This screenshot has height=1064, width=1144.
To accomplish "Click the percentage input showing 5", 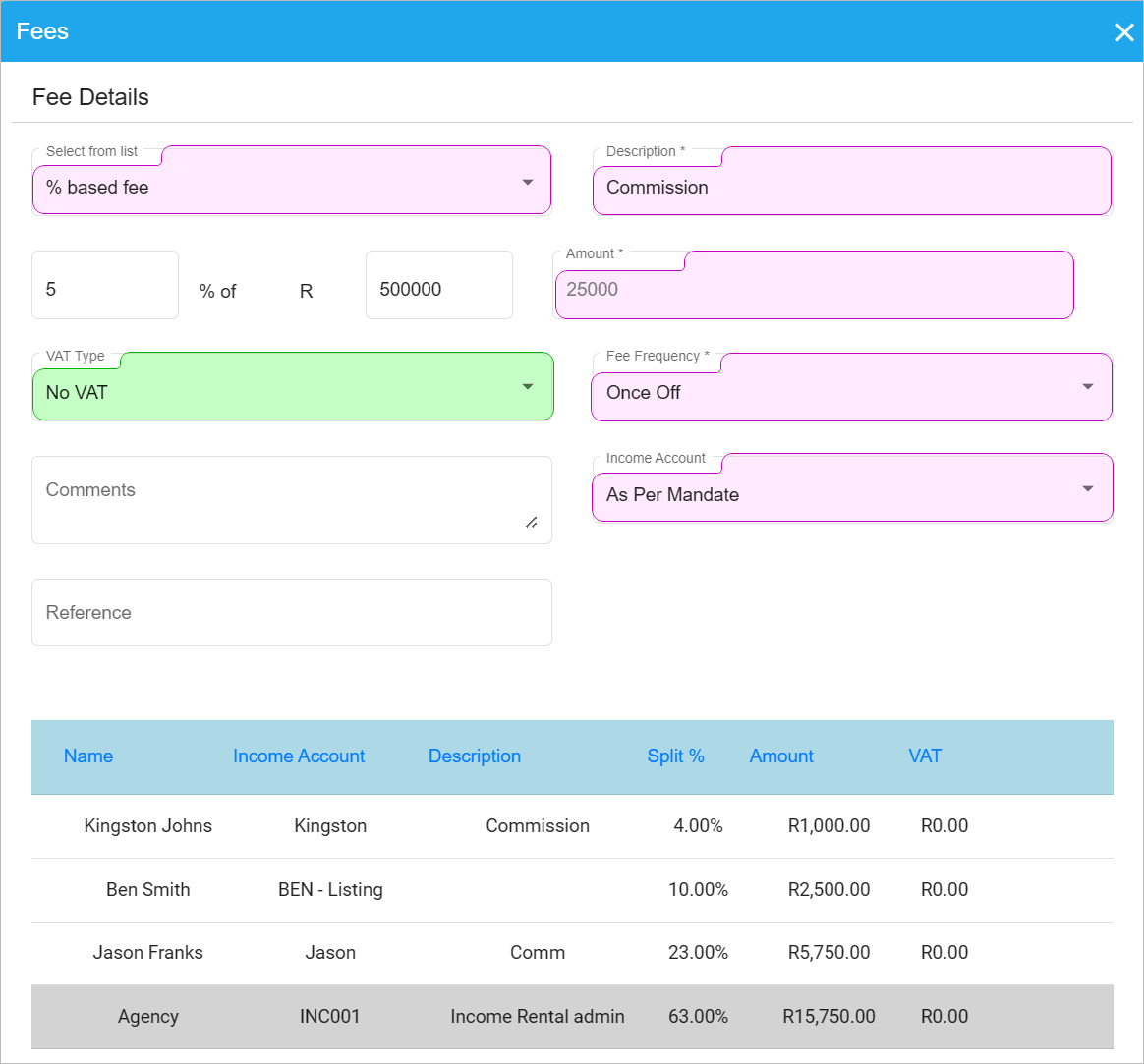I will click(105, 289).
